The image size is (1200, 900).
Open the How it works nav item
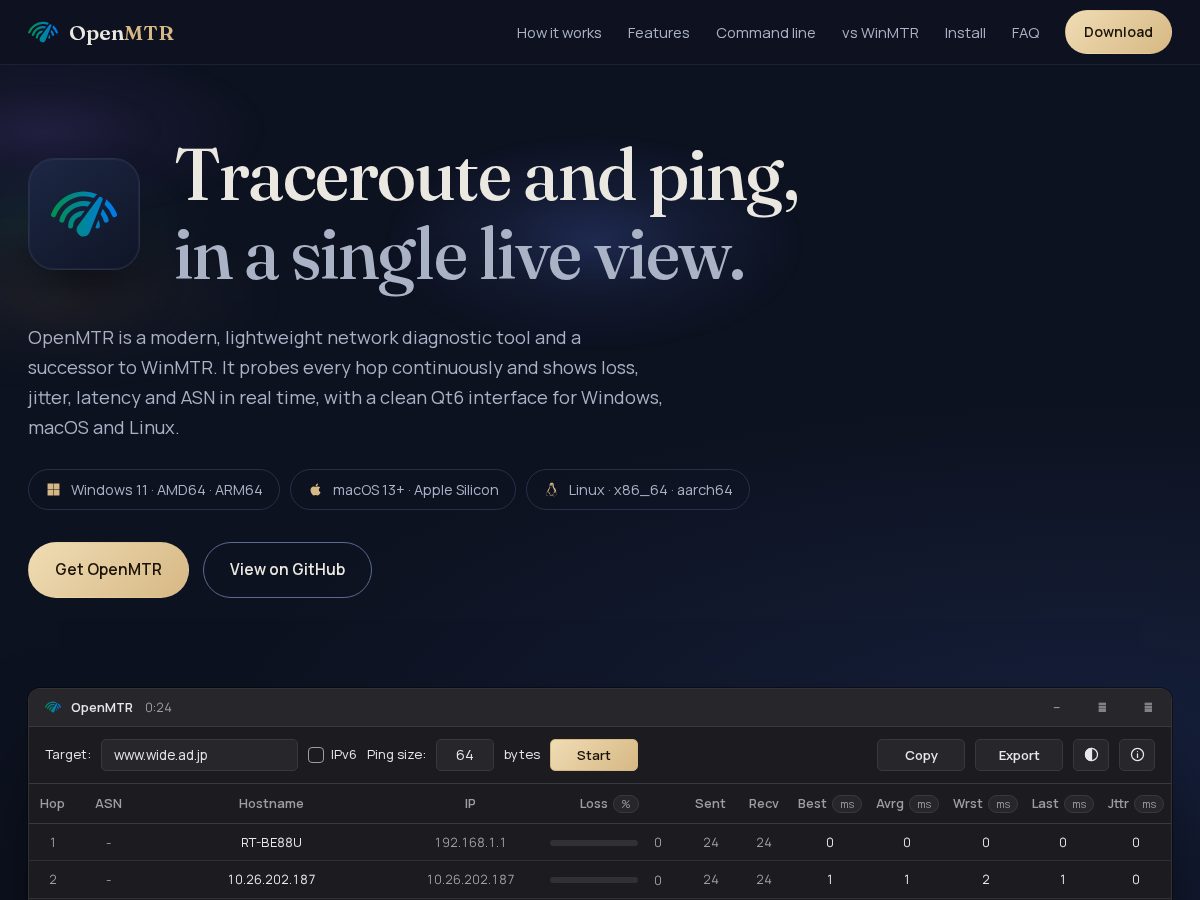pyautogui.click(x=559, y=33)
